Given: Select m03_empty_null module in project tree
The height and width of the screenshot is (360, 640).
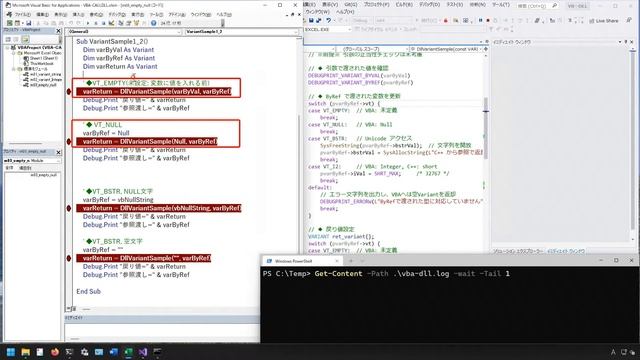Looking at the screenshot, I should (x=43, y=85).
